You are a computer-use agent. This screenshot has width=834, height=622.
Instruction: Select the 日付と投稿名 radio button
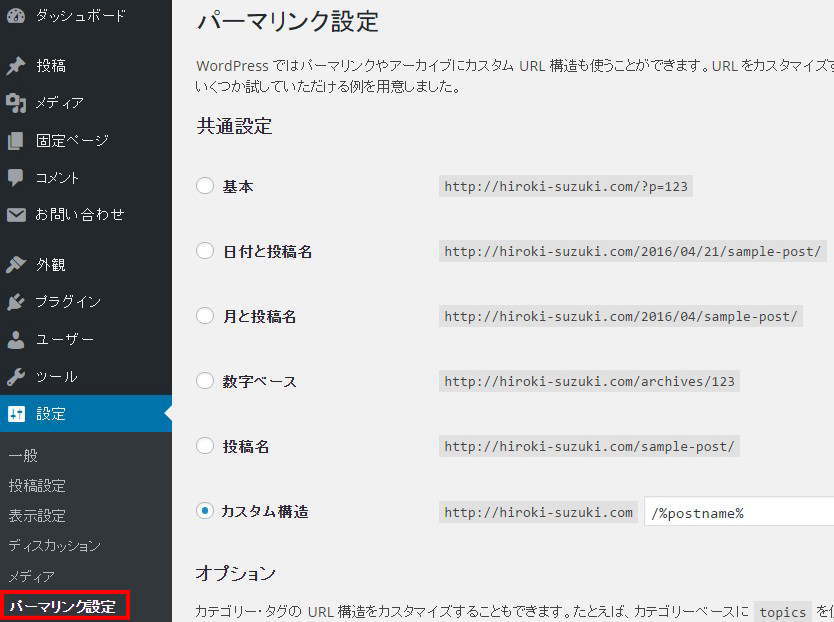click(x=205, y=251)
